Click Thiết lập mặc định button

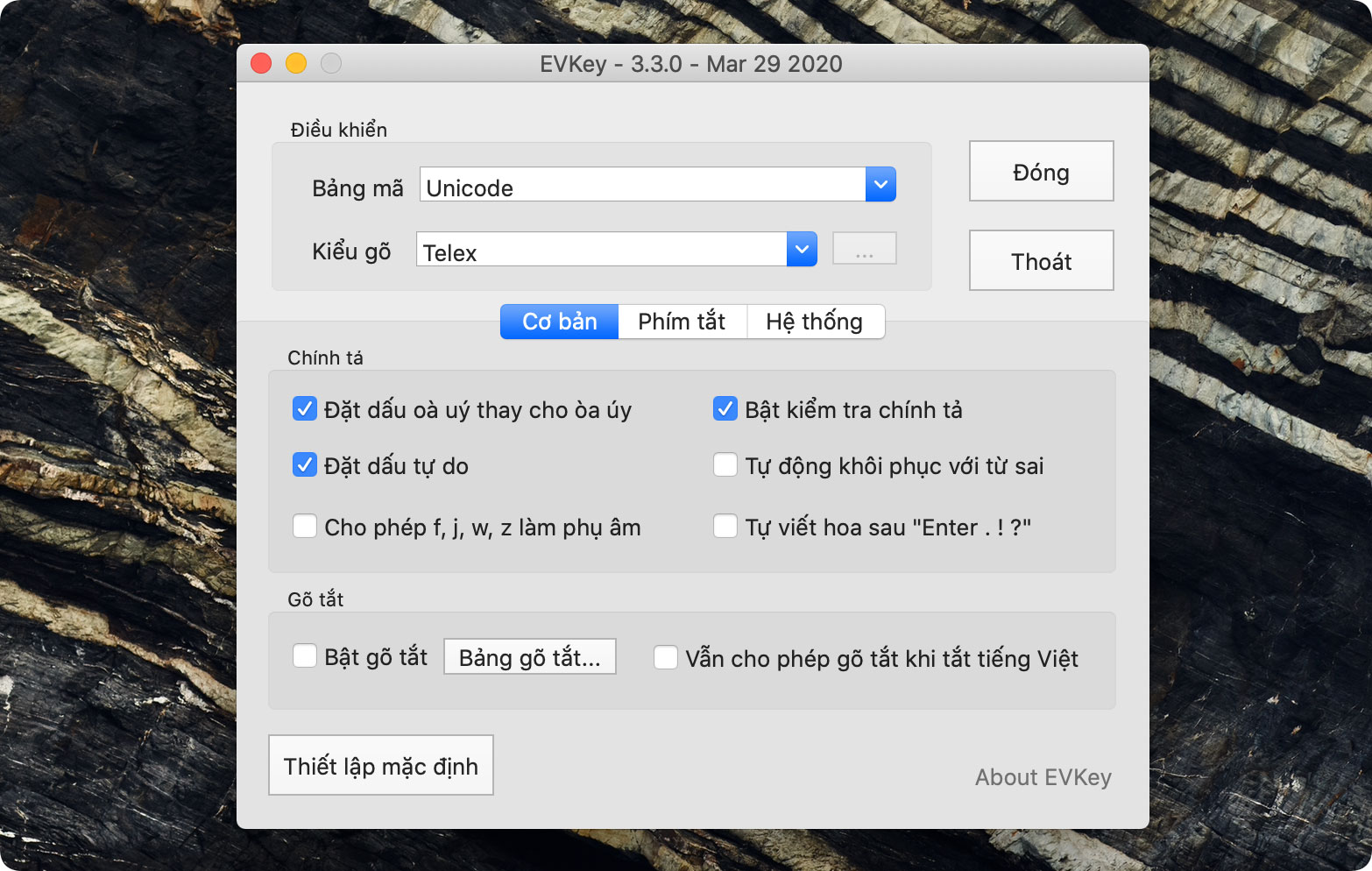pyautogui.click(x=381, y=766)
